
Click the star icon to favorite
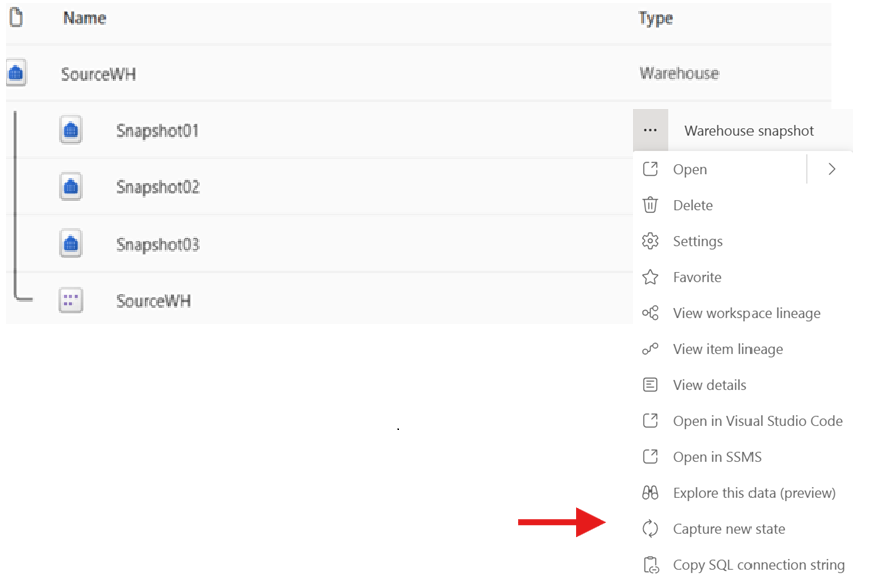[650, 277]
